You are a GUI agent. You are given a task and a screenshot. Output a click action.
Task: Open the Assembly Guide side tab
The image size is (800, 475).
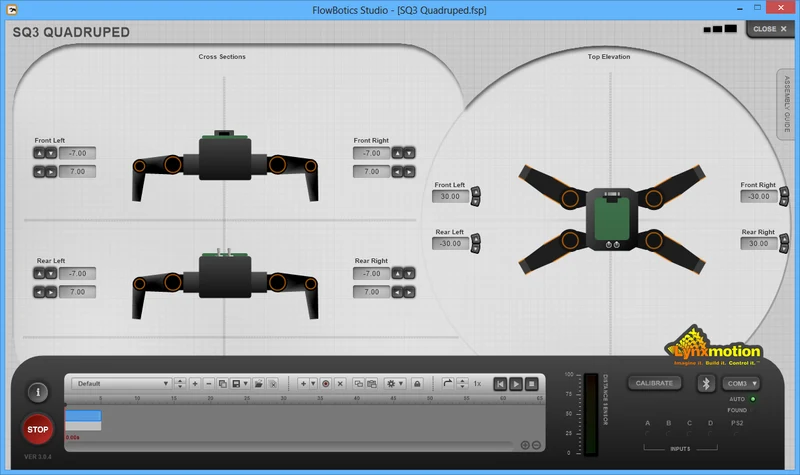(787, 104)
